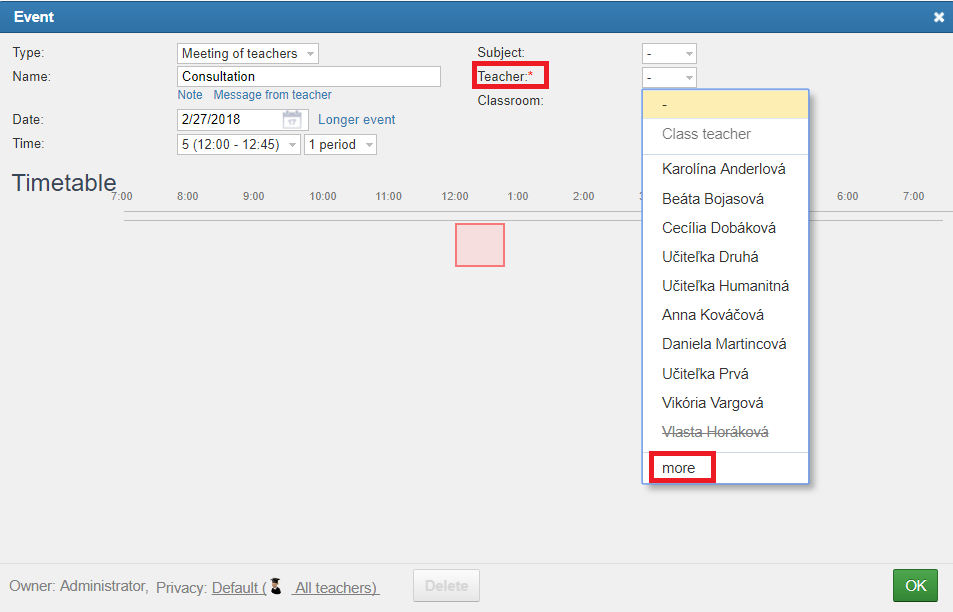Close the Event dialog
The height and width of the screenshot is (612, 953).
(x=938, y=18)
